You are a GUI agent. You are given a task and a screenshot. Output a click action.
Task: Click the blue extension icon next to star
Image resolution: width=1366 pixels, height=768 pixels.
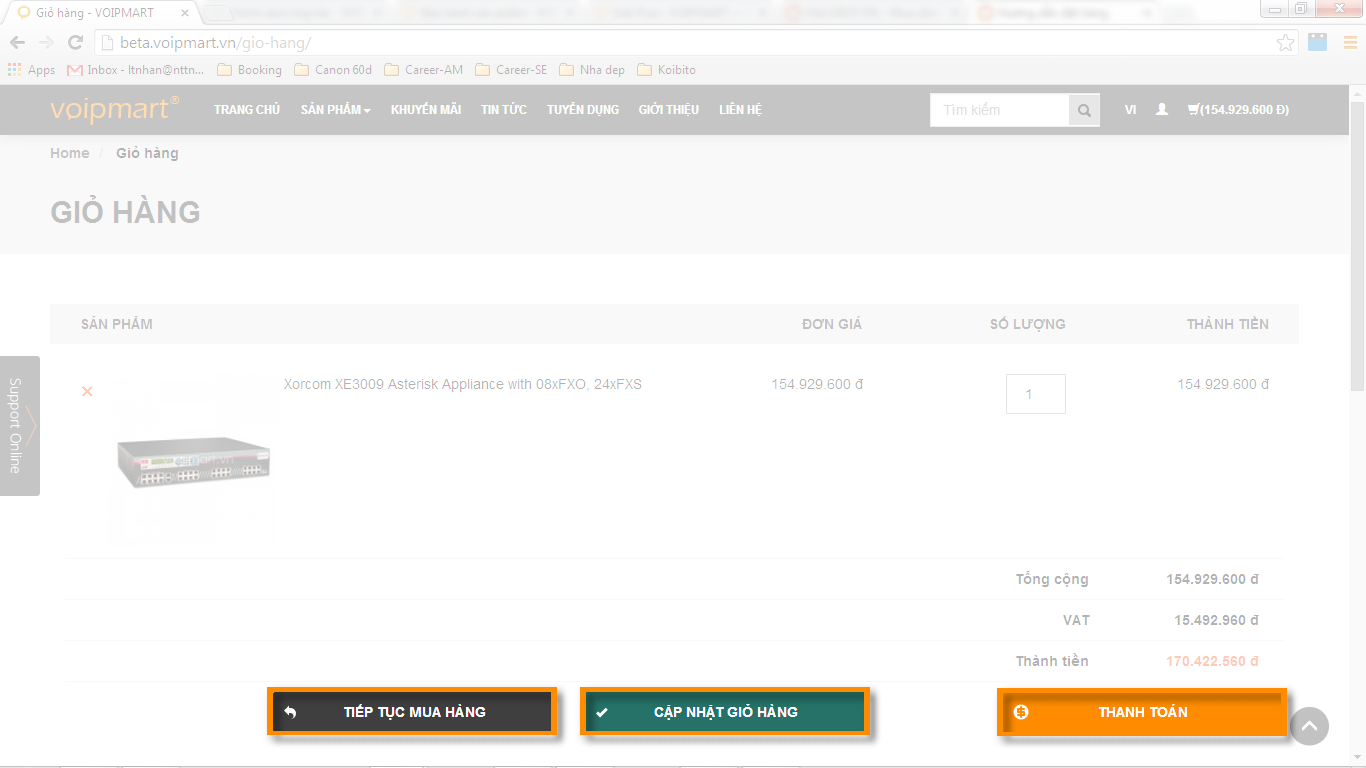[x=1318, y=42]
